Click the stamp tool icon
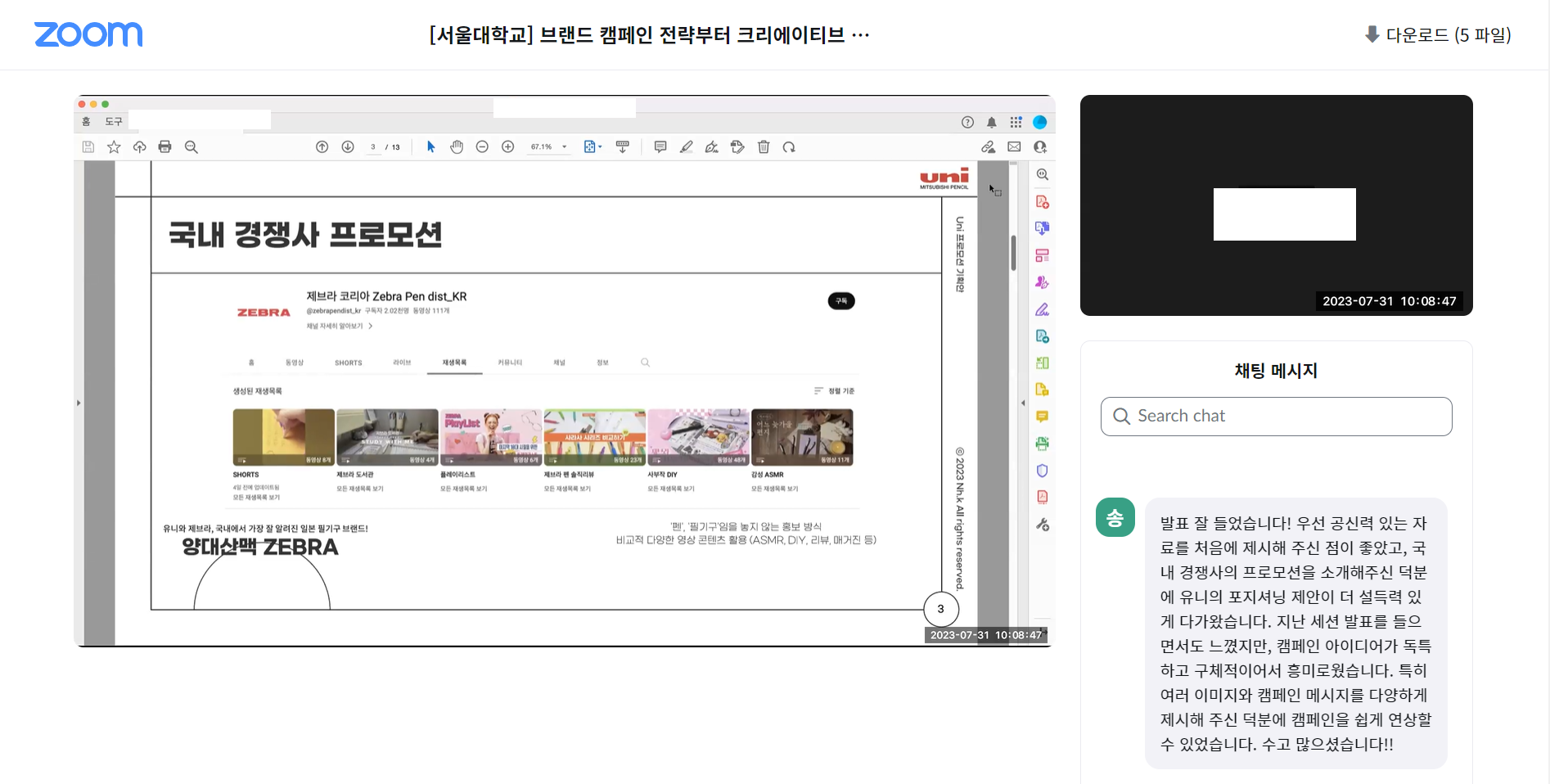This screenshot has height=784, width=1550. (737, 146)
